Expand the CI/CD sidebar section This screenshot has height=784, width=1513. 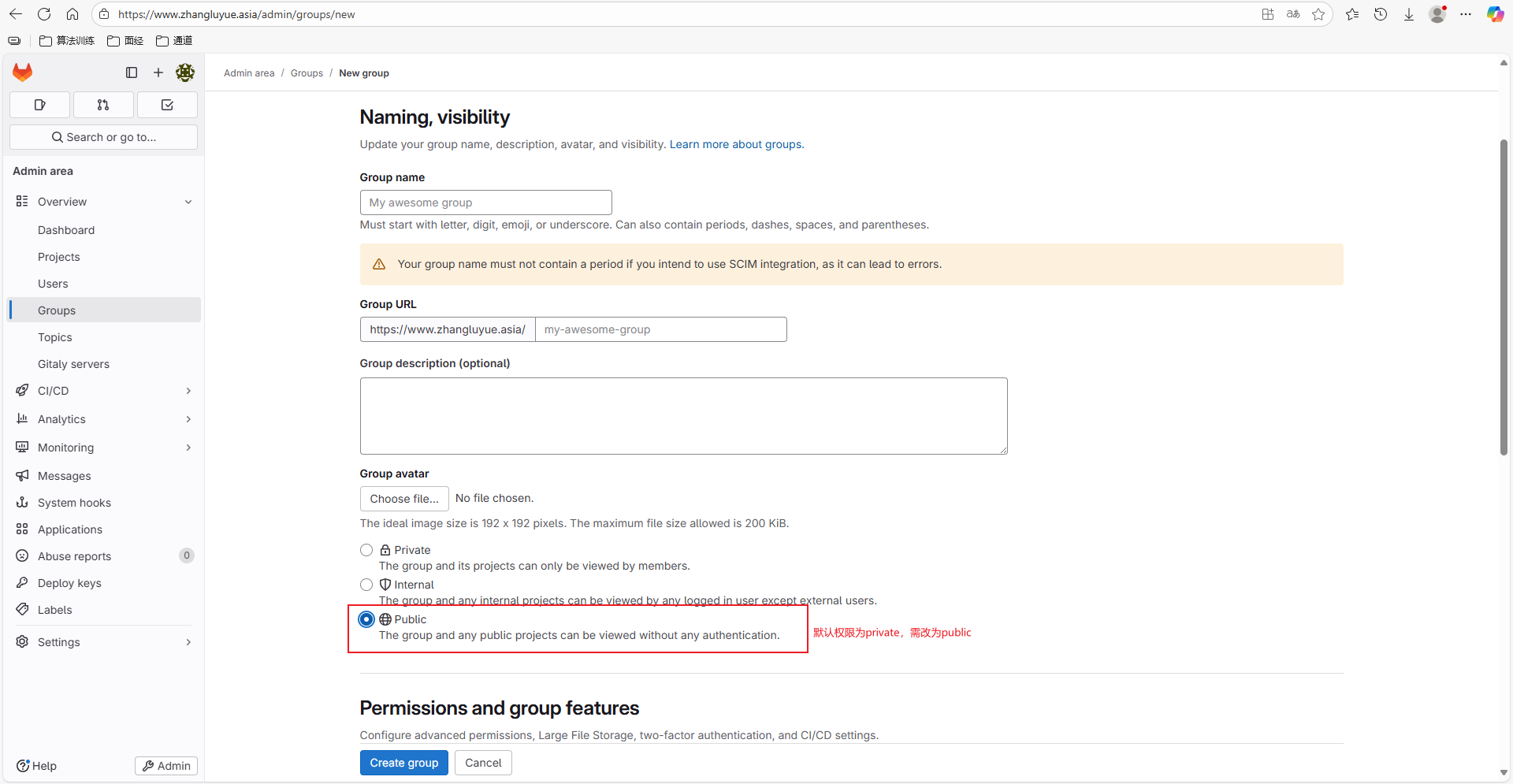tap(103, 391)
